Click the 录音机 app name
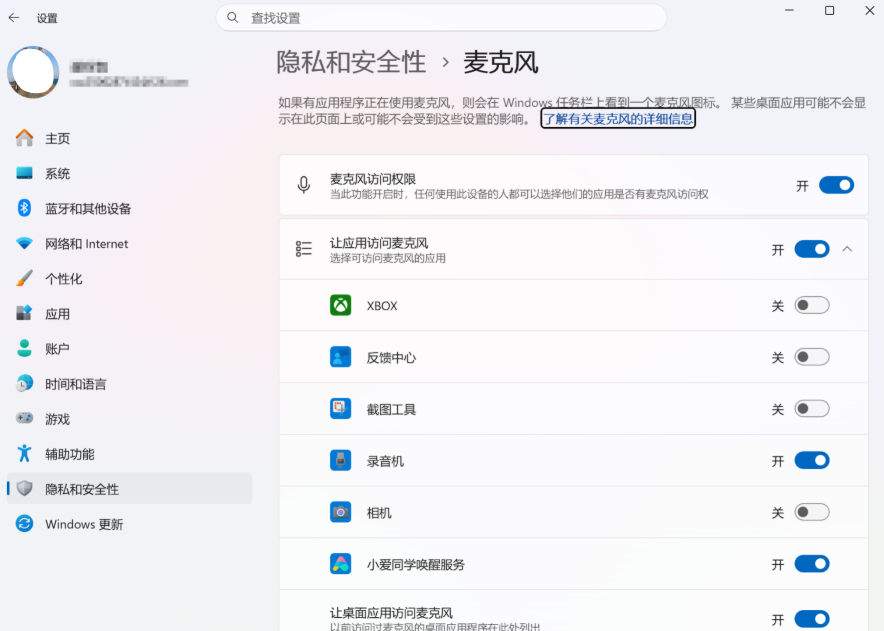The image size is (884, 631). (385, 461)
